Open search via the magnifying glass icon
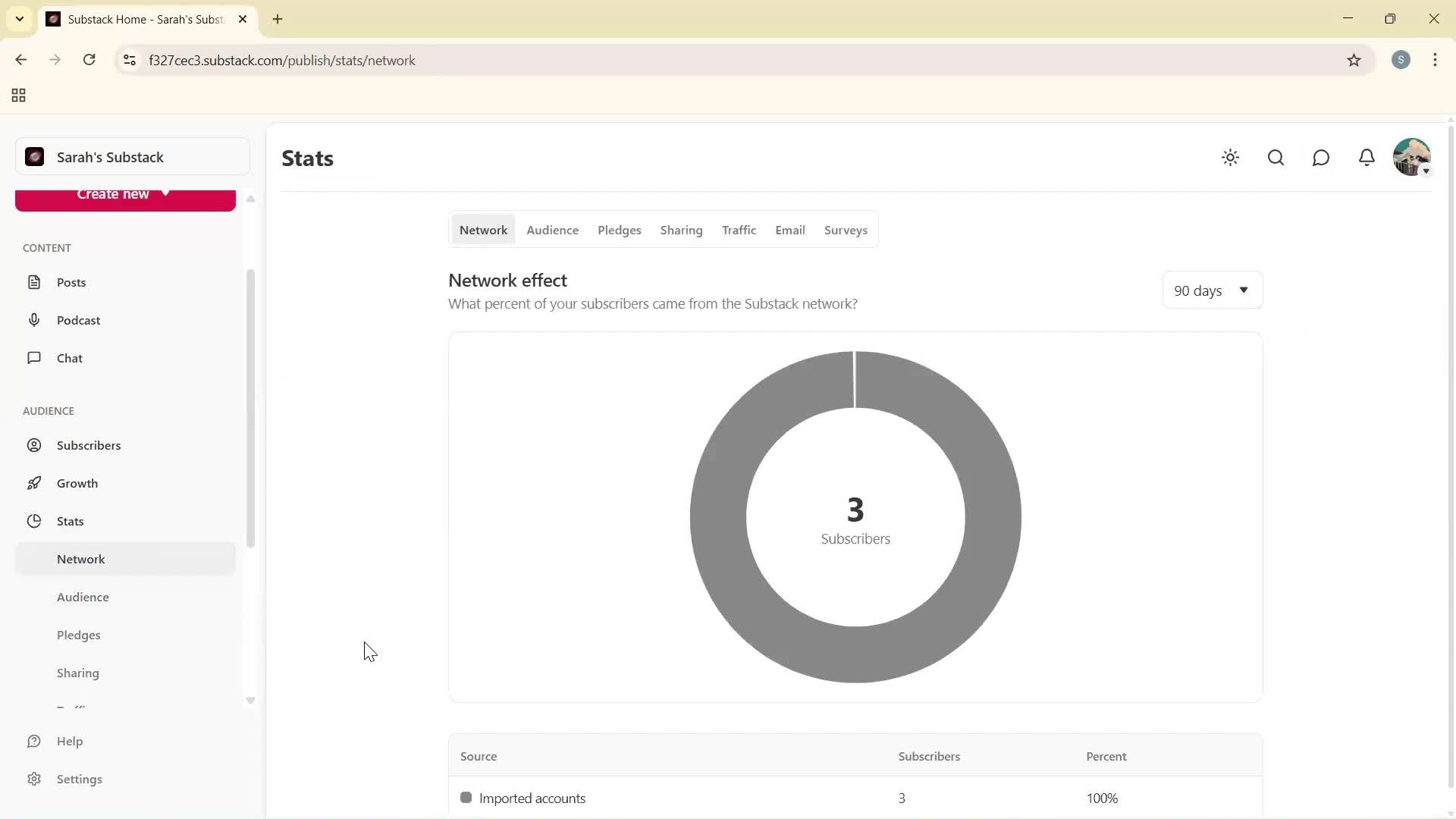The height and width of the screenshot is (819, 1456). pos(1276,158)
